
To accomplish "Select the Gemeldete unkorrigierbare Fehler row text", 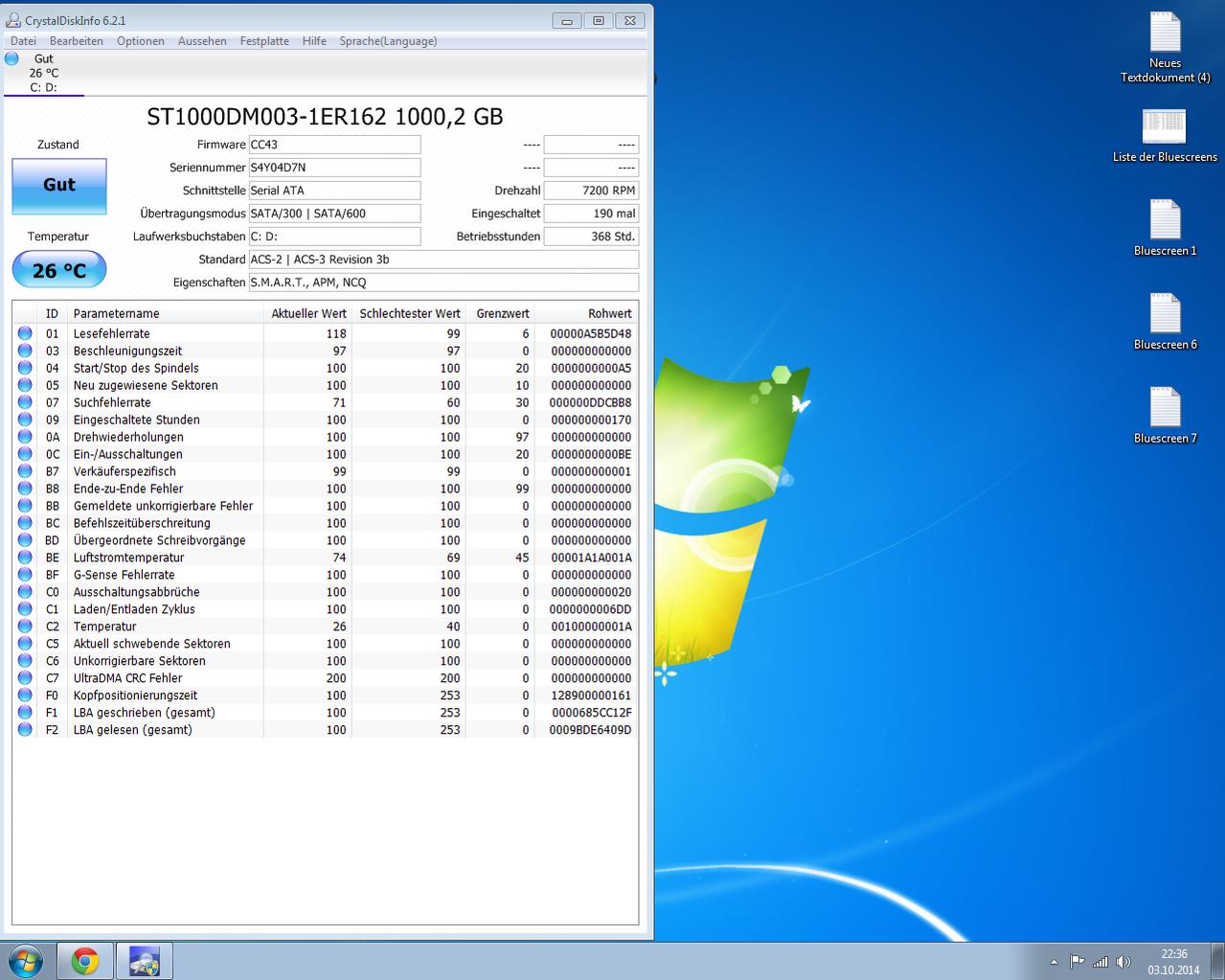I will click(163, 506).
